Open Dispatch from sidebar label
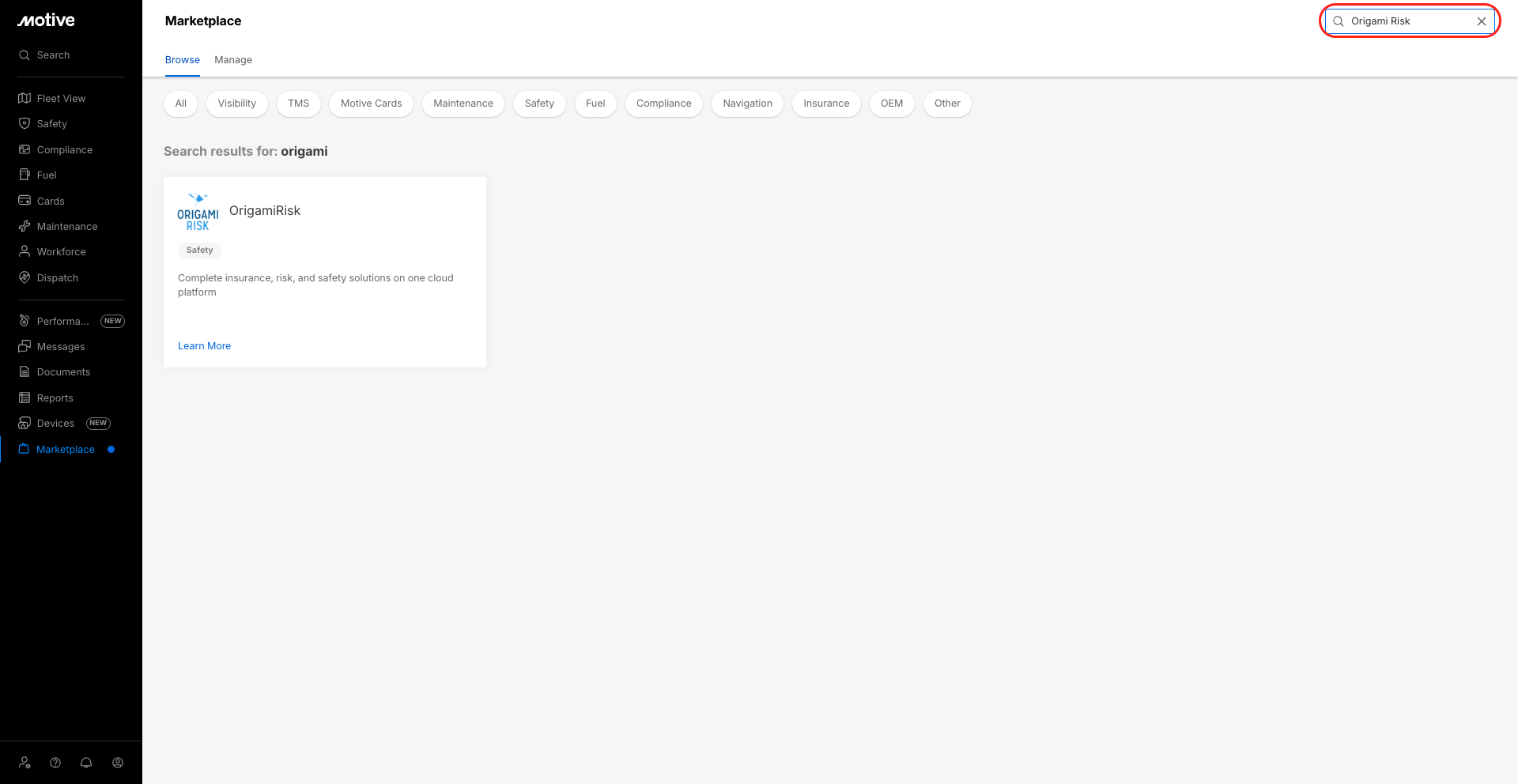The image size is (1518, 784). 58,278
